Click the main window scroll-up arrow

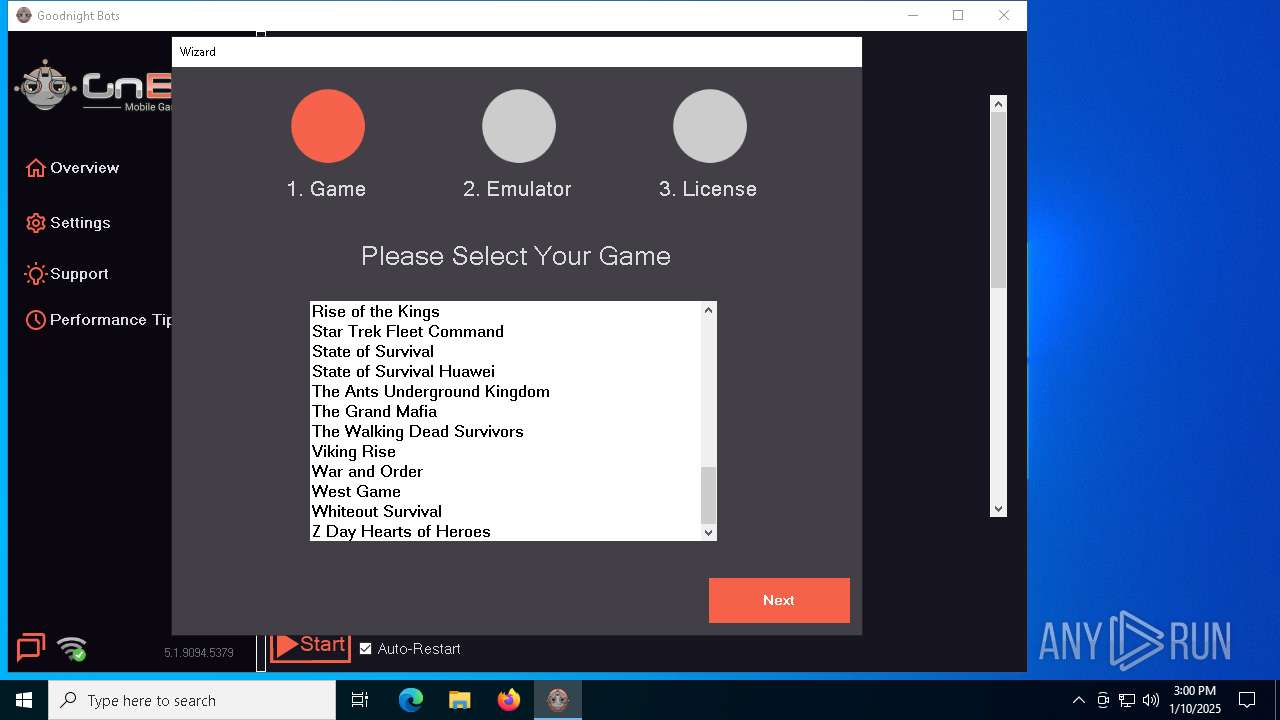coord(998,104)
